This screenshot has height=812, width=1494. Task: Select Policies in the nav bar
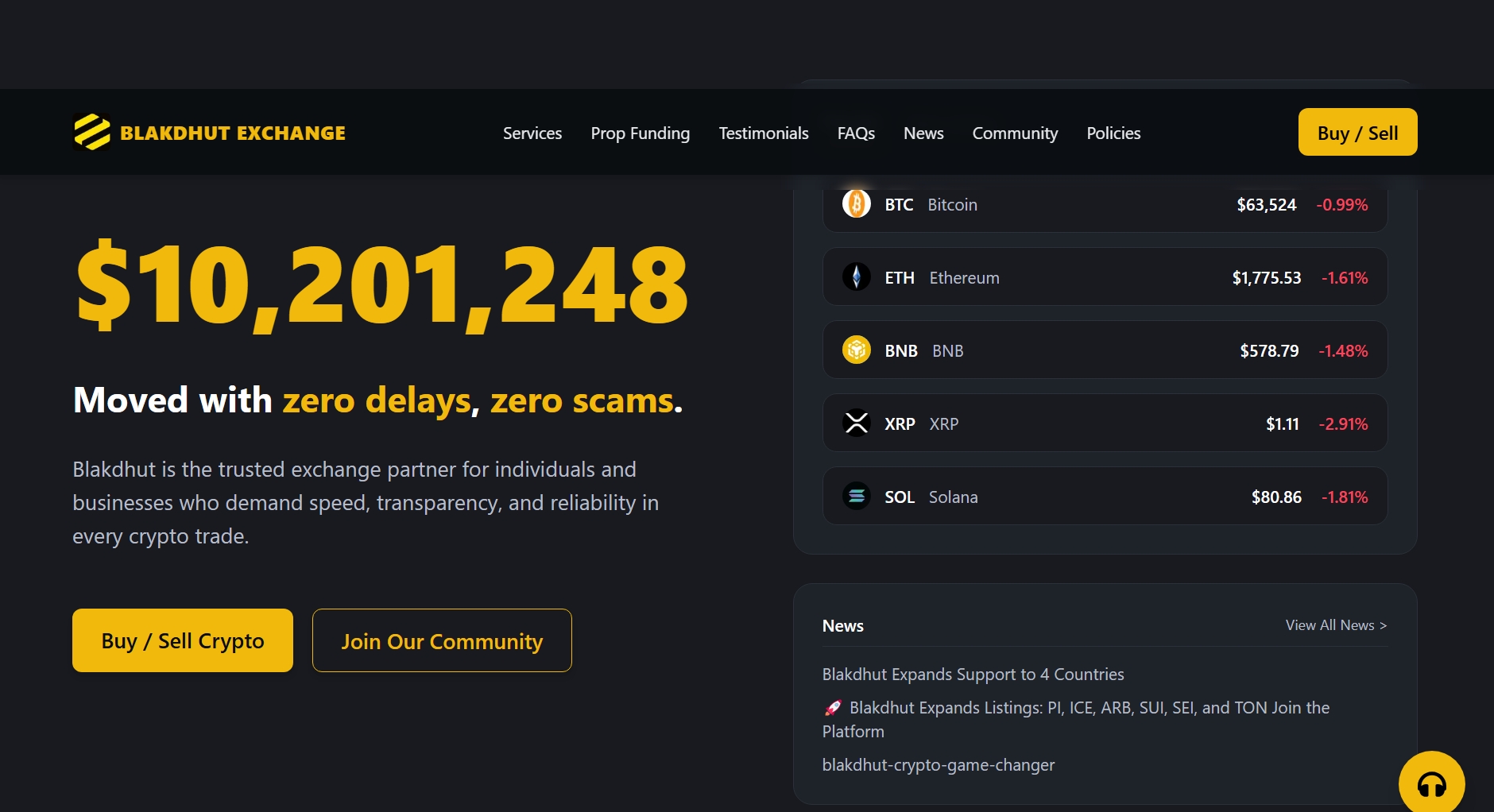pyautogui.click(x=1113, y=133)
